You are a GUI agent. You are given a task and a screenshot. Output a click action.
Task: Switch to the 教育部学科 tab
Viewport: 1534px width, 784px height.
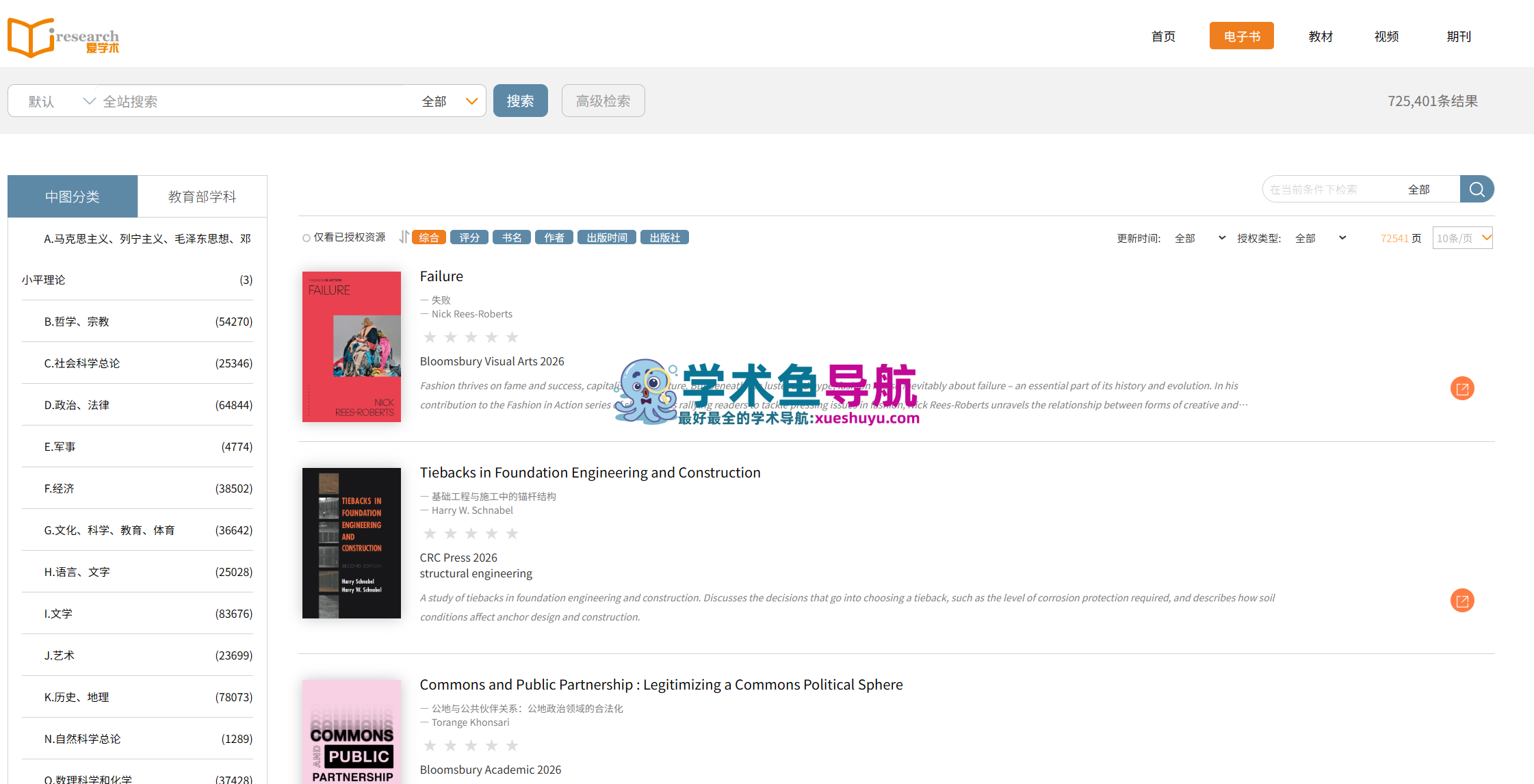(x=202, y=196)
